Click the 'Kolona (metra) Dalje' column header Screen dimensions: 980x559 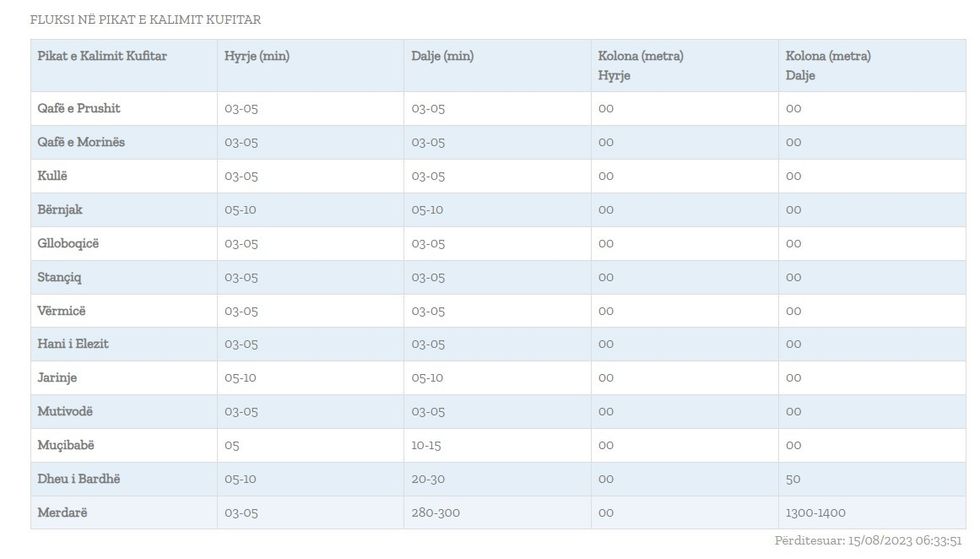pyautogui.click(x=828, y=65)
